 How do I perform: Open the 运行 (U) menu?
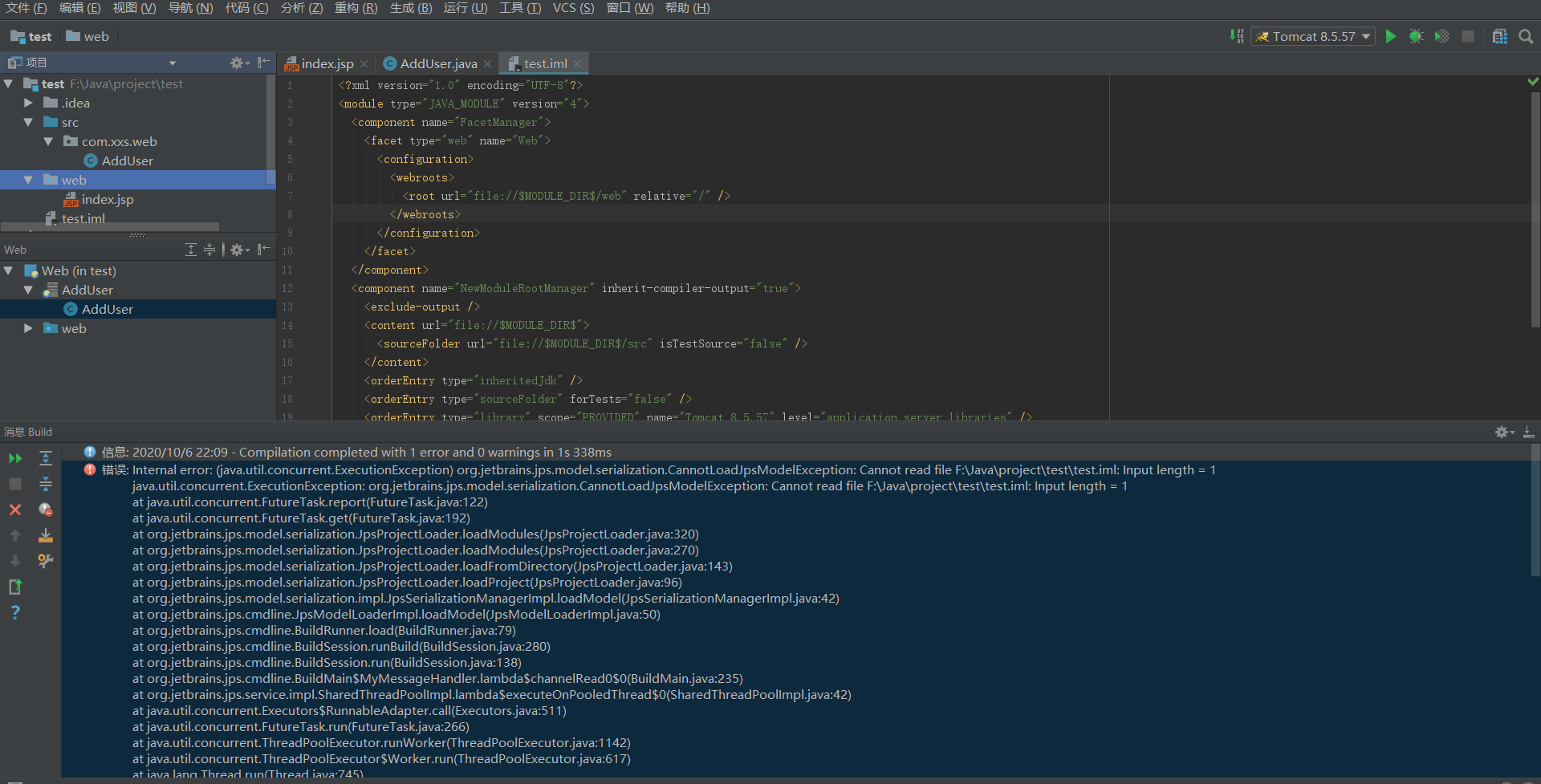pos(466,8)
